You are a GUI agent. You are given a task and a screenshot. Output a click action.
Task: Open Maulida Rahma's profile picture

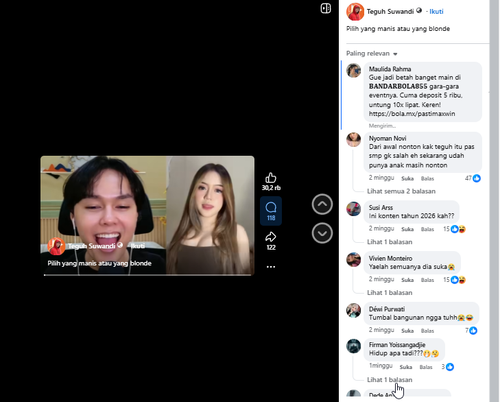353,70
